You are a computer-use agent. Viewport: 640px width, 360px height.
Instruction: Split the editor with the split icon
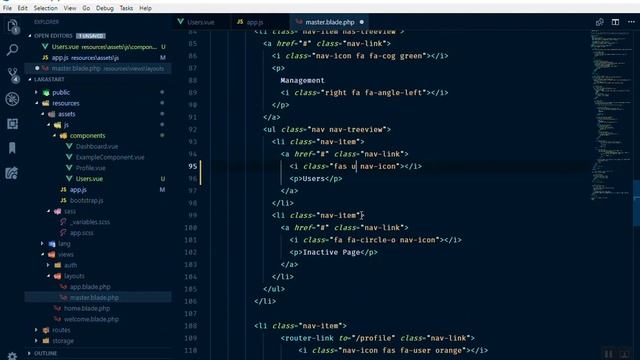coord(615,22)
